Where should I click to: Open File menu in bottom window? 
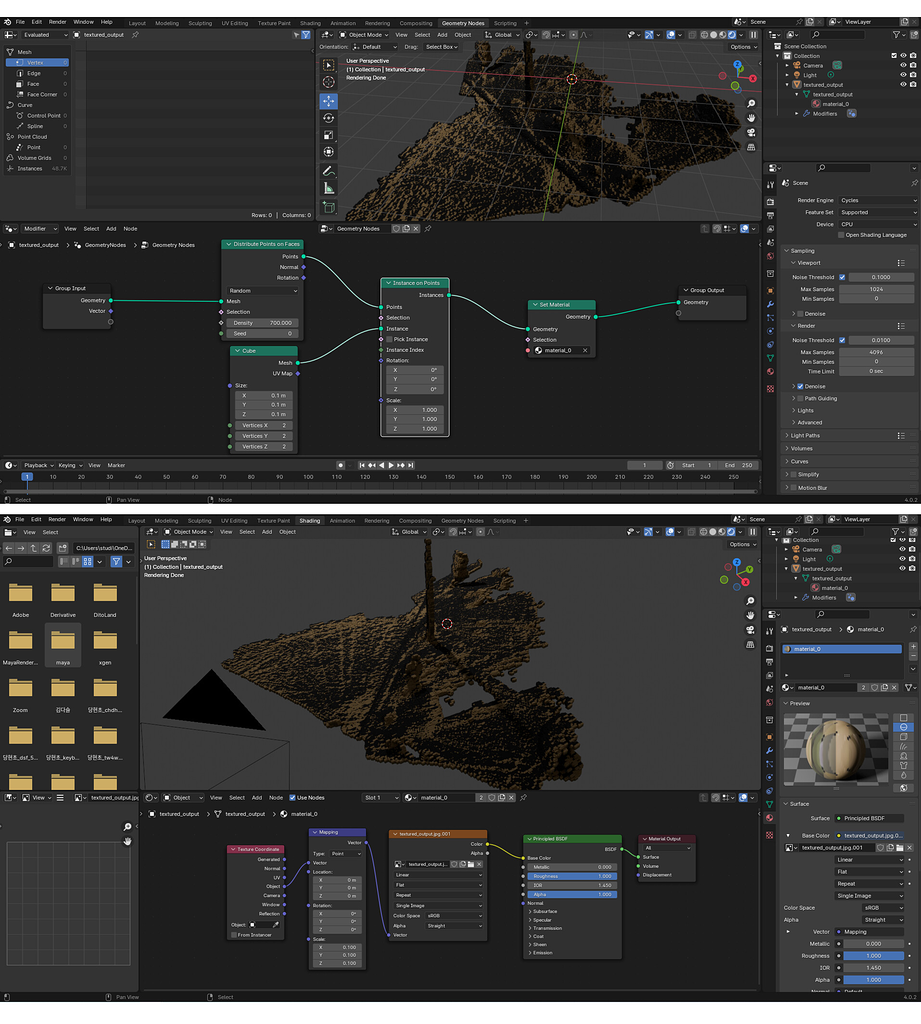[20, 520]
